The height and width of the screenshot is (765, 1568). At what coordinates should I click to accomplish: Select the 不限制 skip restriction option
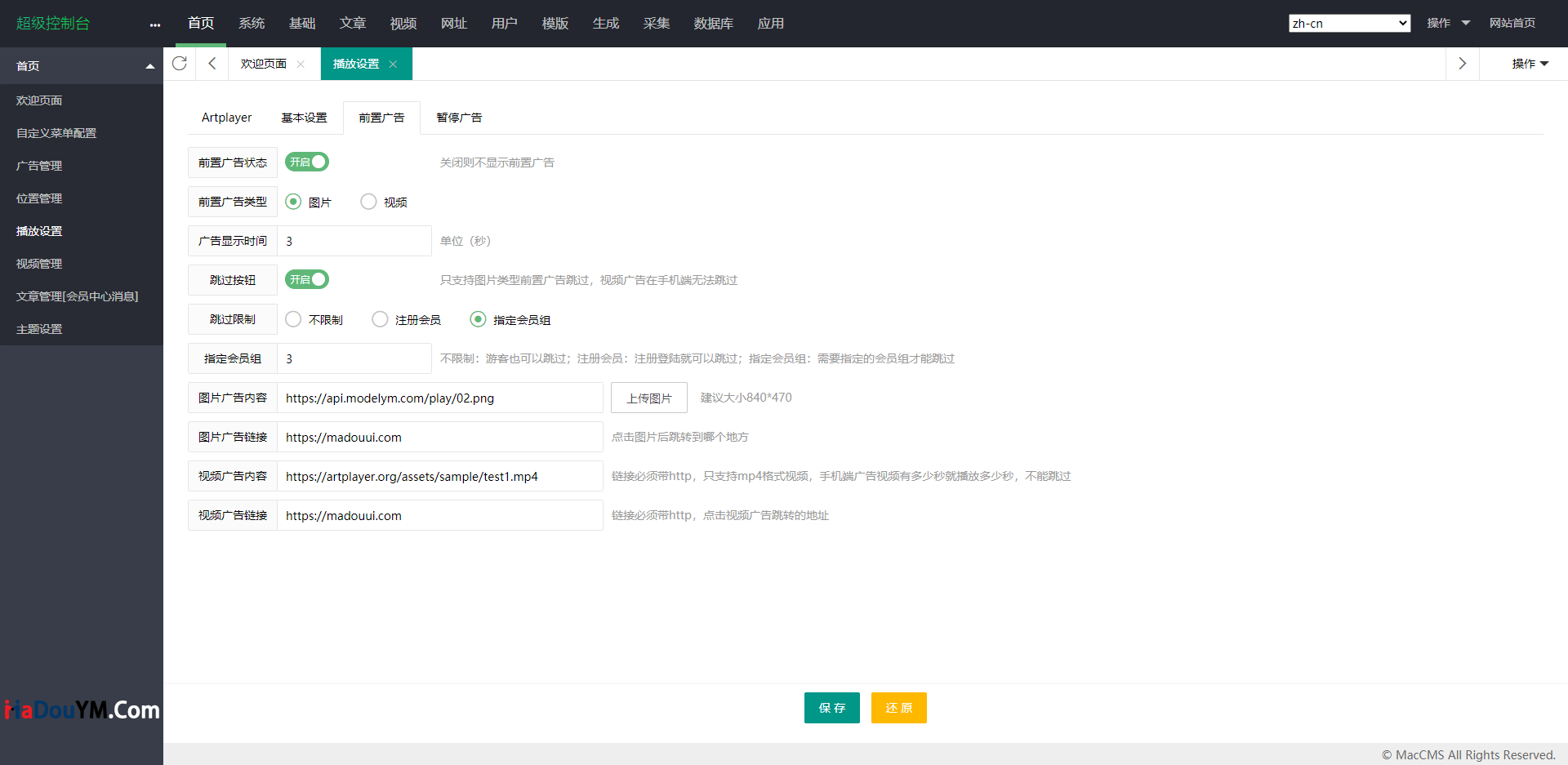coord(293,319)
